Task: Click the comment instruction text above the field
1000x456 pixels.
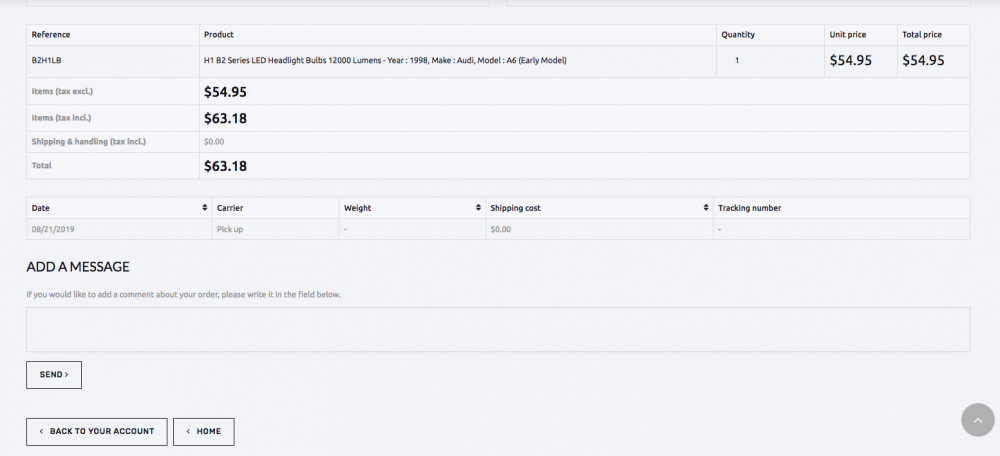Action: pos(184,295)
